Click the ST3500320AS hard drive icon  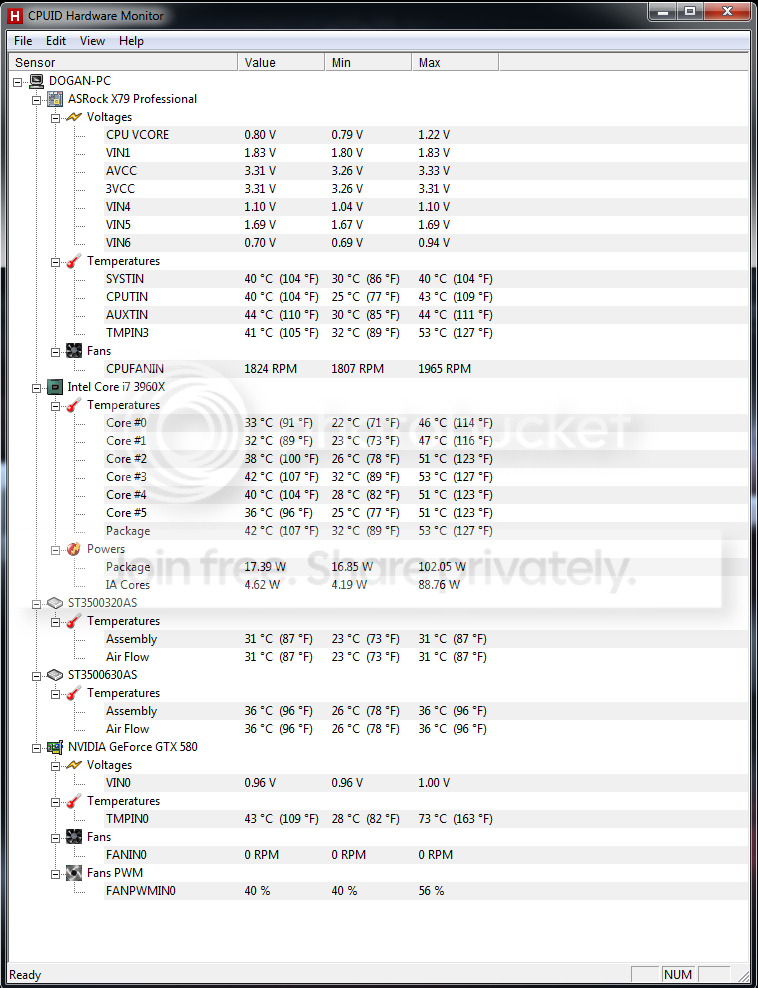(x=55, y=603)
